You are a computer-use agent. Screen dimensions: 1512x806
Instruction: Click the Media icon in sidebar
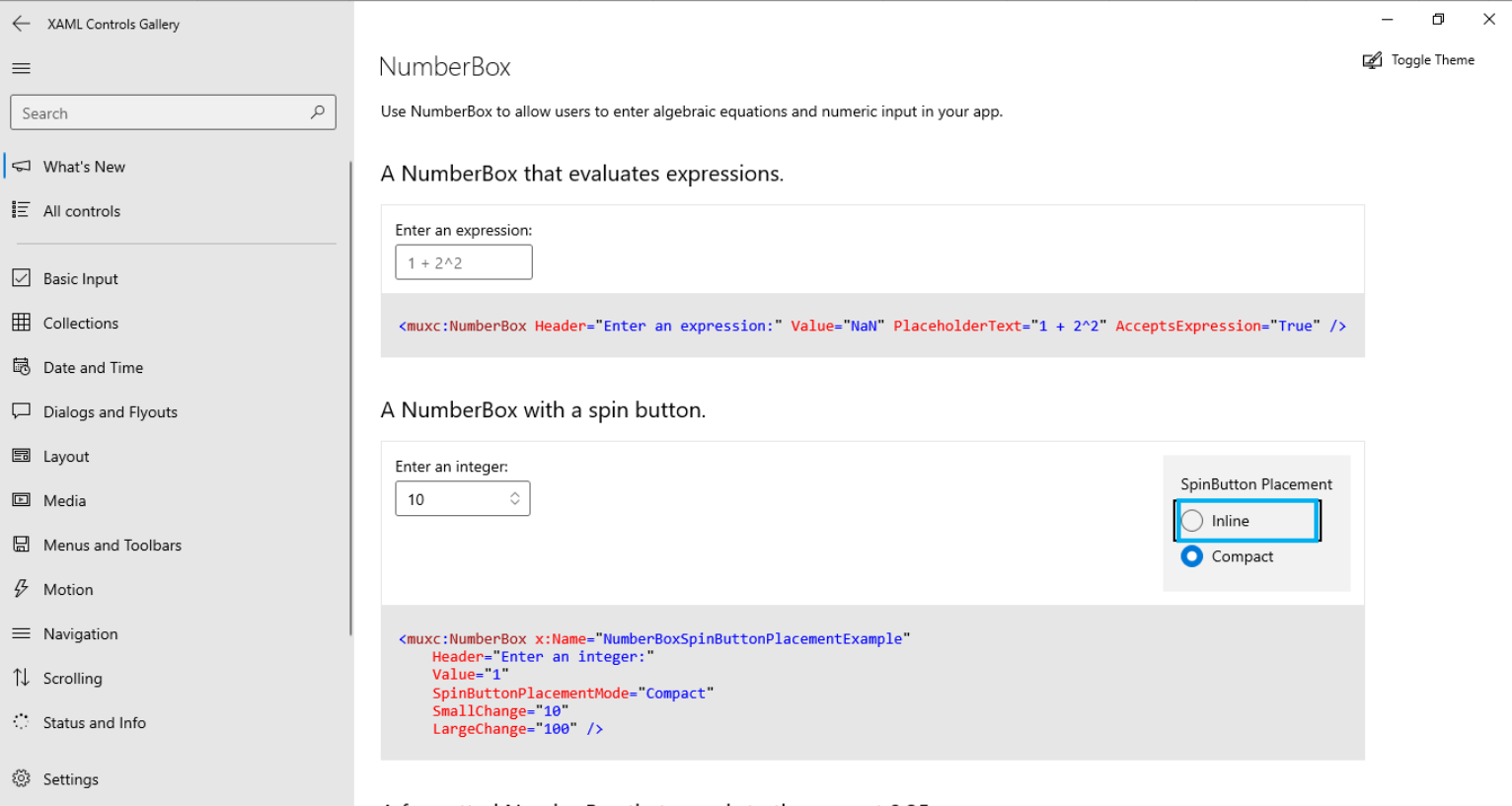(x=21, y=500)
